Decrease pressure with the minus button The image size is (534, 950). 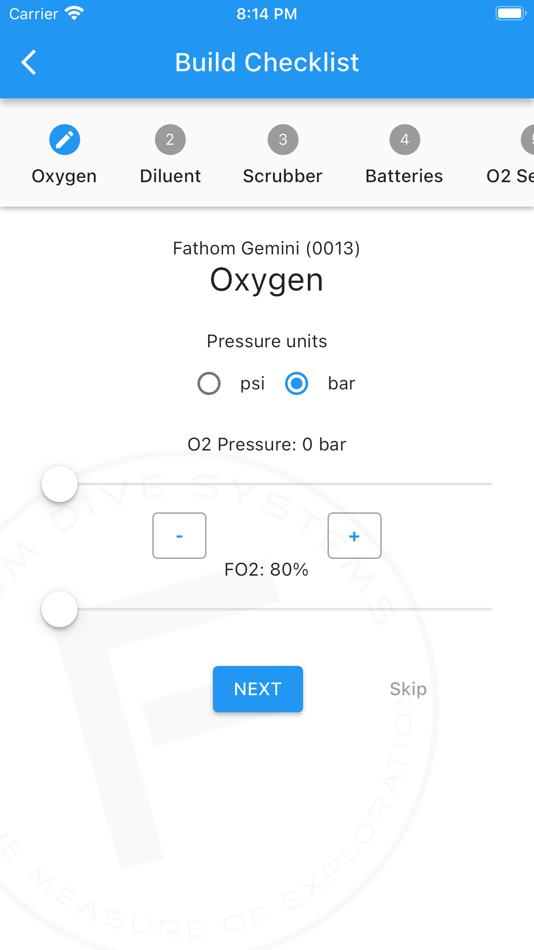(179, 536)
